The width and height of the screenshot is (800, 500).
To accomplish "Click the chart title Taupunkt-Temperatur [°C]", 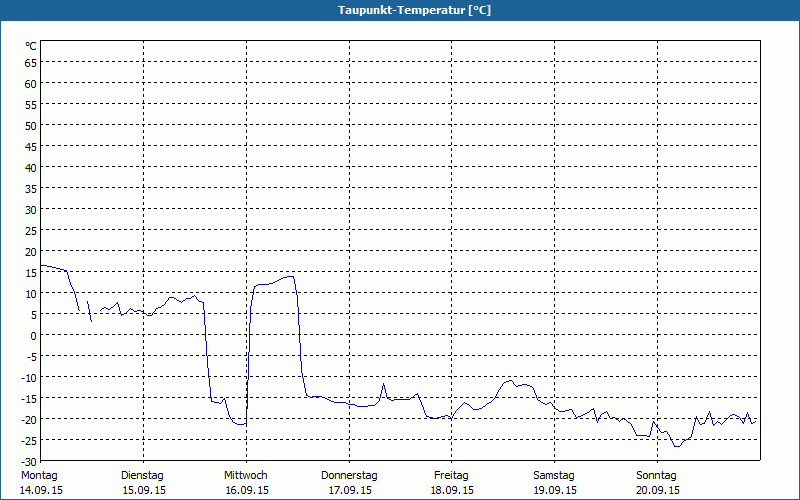I will tap(414, 10).
